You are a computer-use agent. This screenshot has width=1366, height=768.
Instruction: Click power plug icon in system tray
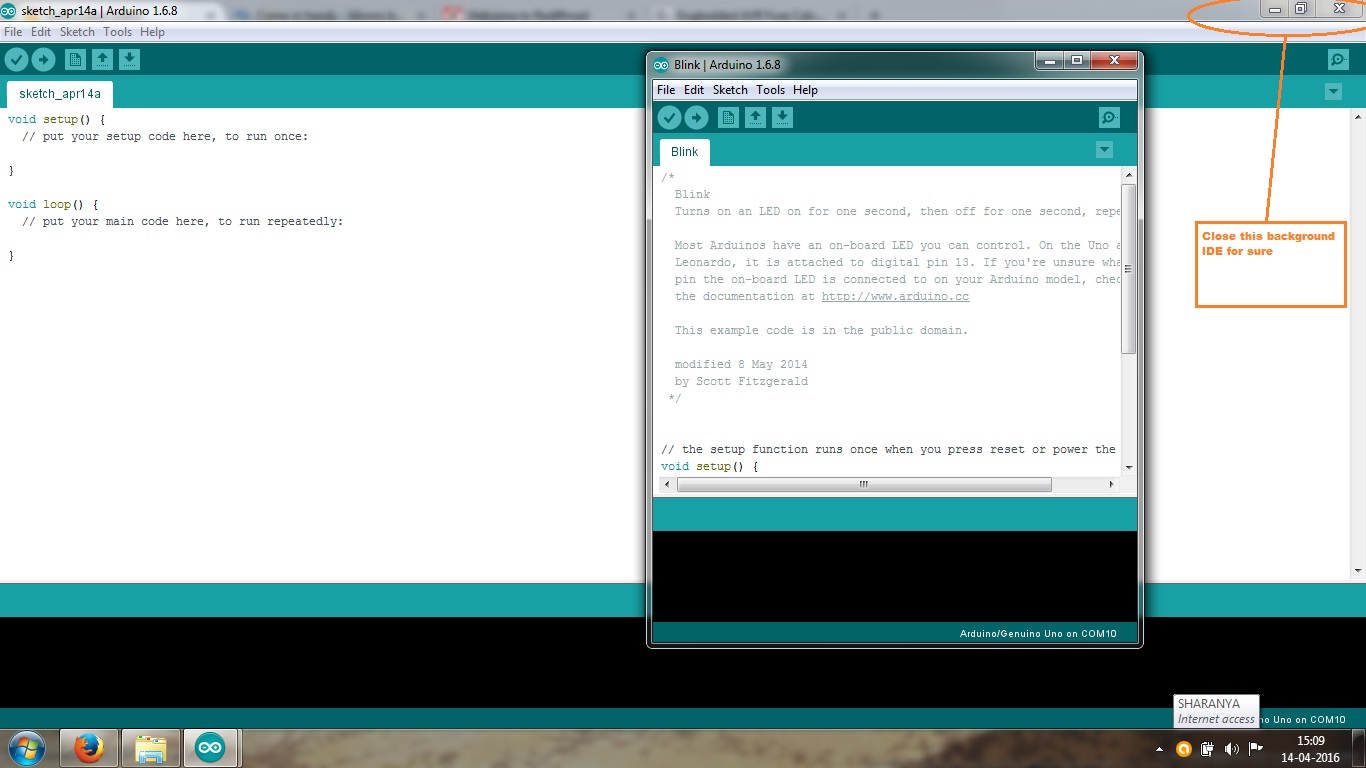[x=1208, y=749]
